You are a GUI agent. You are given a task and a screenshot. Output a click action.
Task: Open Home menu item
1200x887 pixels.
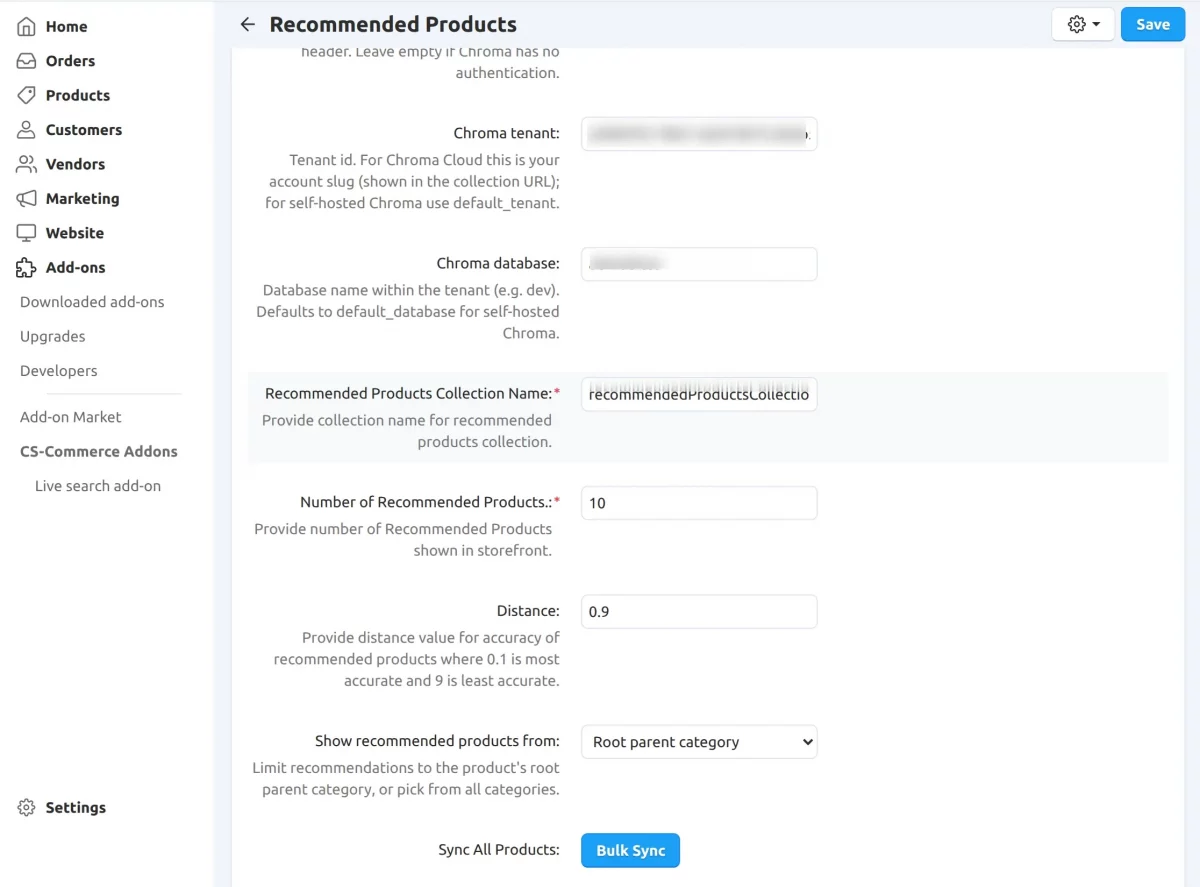pyautogui.click(x=66, y=27)
